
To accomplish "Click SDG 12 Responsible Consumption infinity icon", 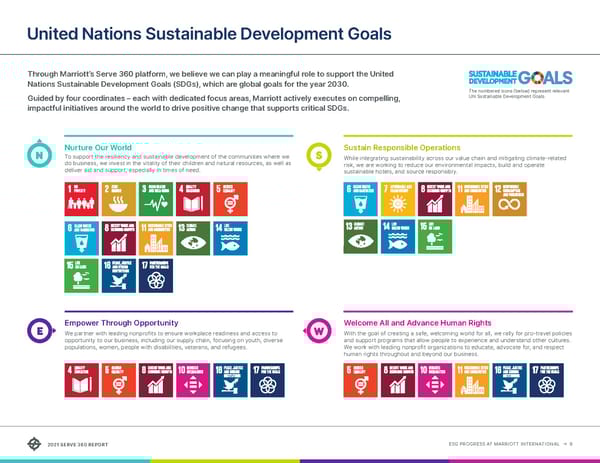I will [x=508, y=199].
